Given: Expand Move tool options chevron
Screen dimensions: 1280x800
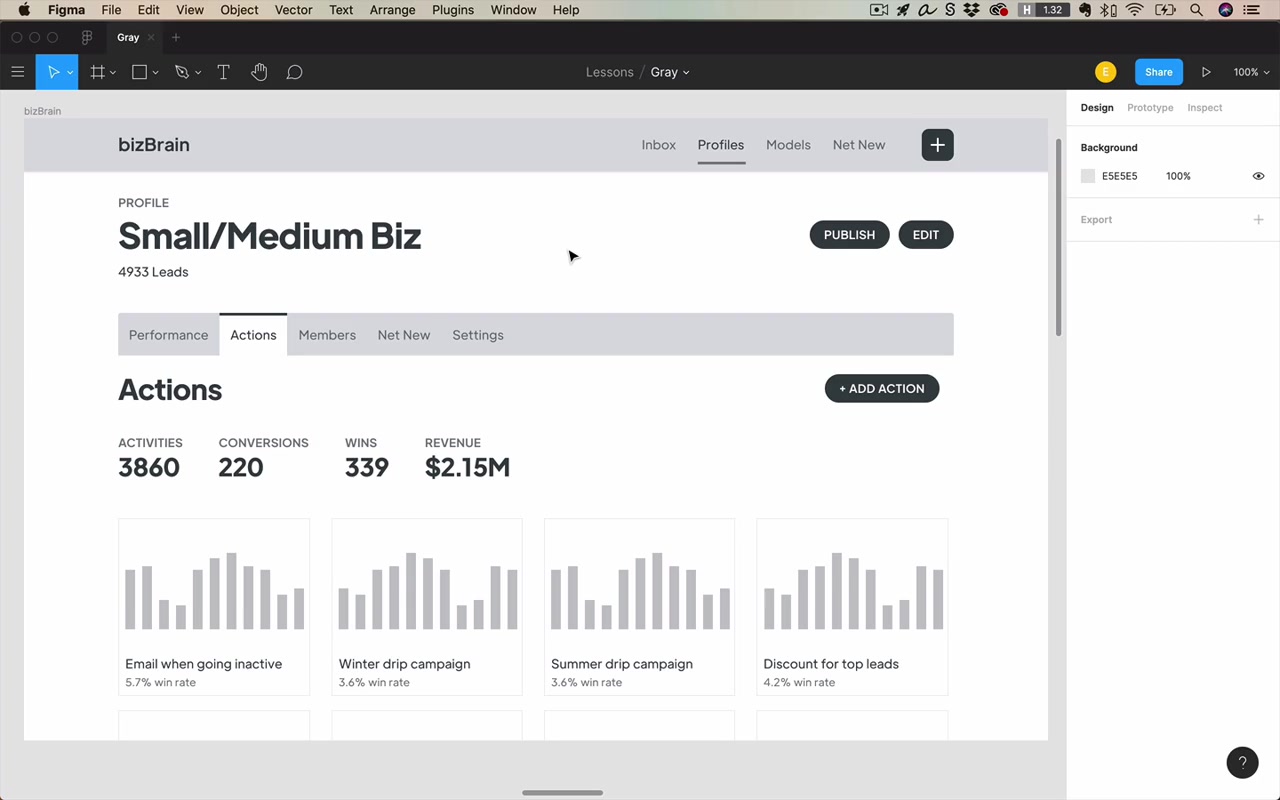Looking at the screenshot, I should pyautogui.click(x=69, y=73).
